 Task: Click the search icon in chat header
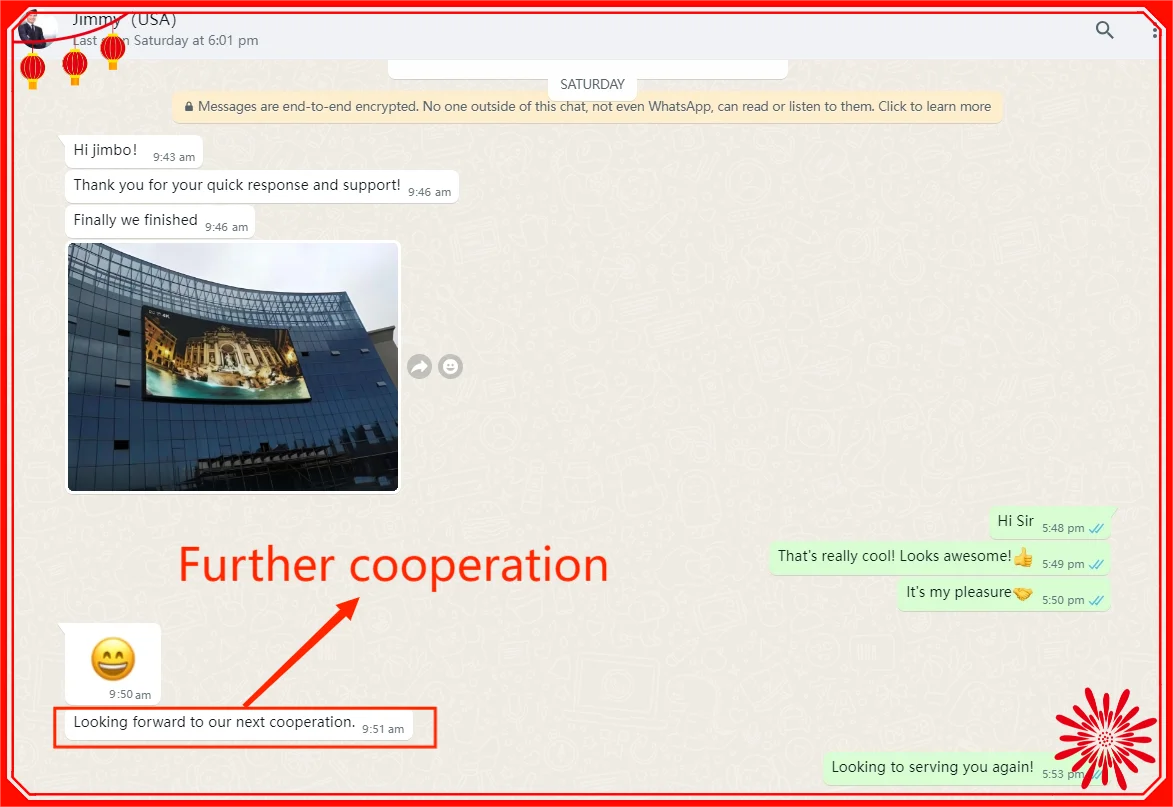pyautogui.click(x=1104, y=30)
